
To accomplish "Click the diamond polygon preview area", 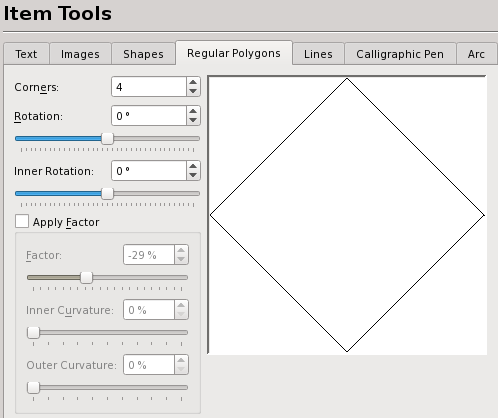I will pos(347,215).
